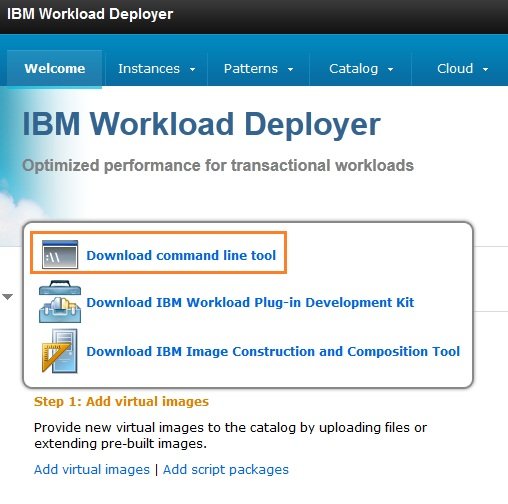Open the Welcome tab

(55, 69)
